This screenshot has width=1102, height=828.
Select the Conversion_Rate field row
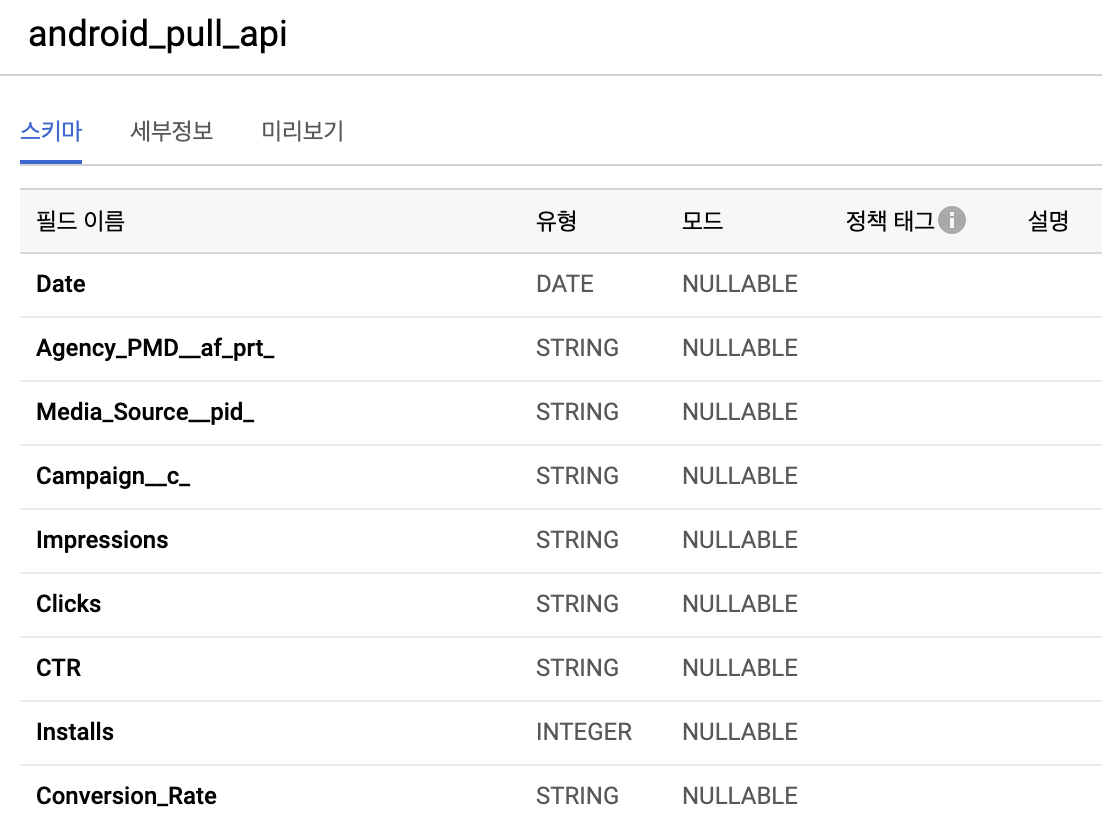pos(126,796)
